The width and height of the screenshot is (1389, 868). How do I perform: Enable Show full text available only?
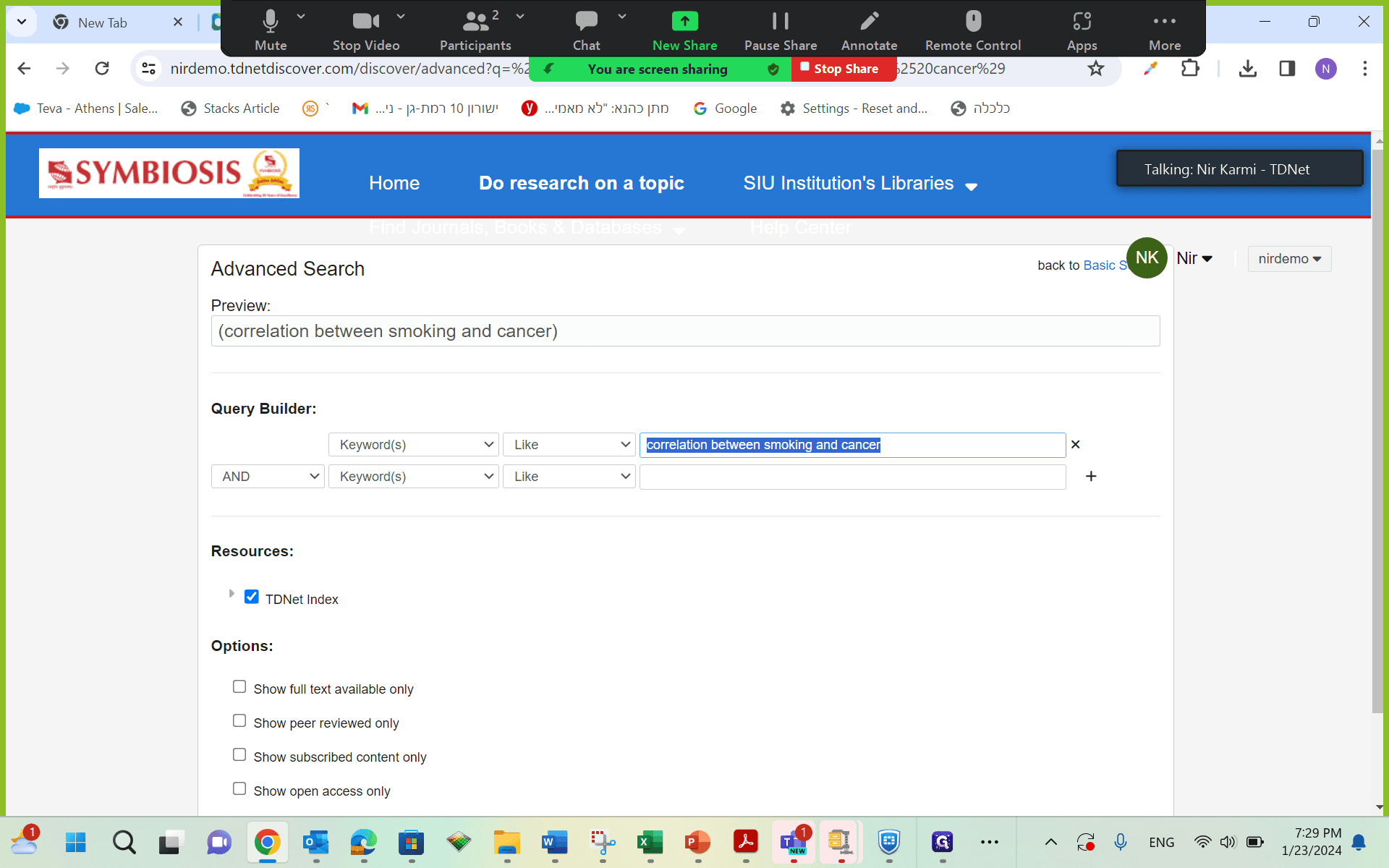[239, 687]
